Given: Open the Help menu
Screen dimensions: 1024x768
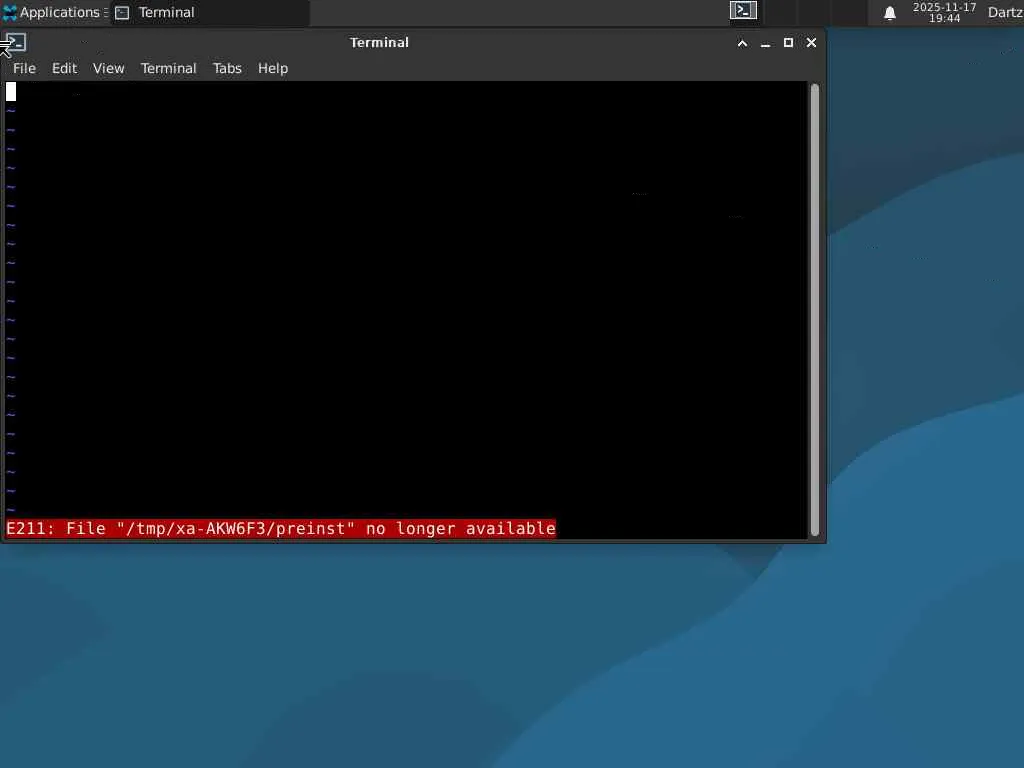Looking at the screenshot, I should (273, 69).
